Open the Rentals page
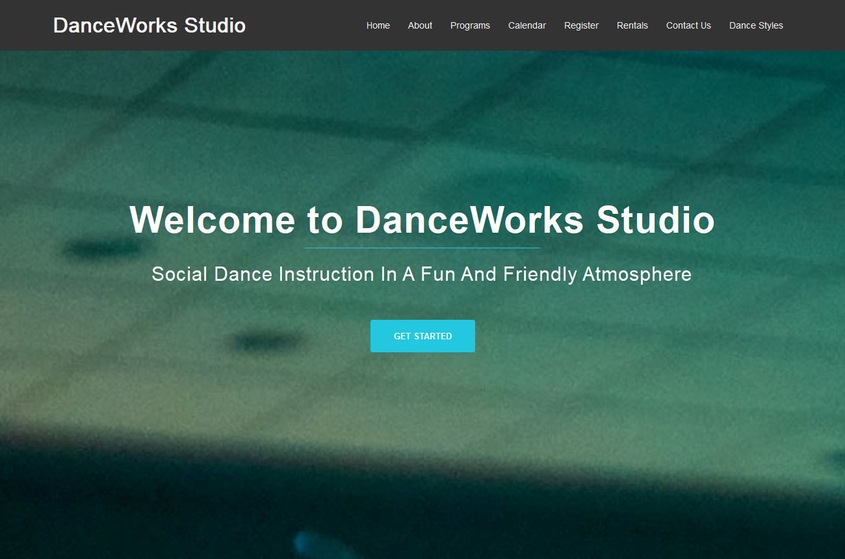This screenshot has width=845, height=559. pyautogui.click(x=632, y=25)
